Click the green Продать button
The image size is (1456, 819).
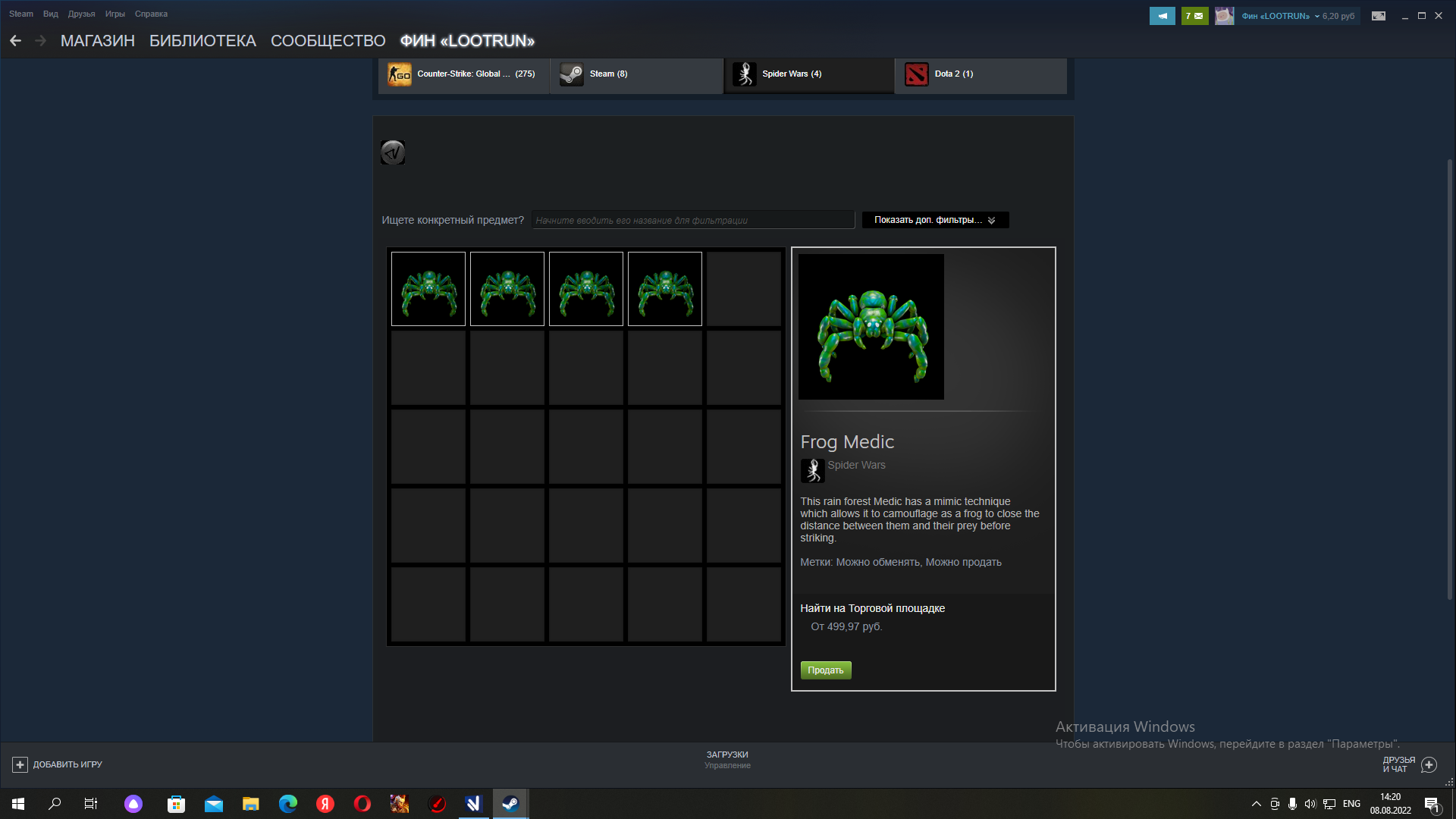click(x=826, y=670)
